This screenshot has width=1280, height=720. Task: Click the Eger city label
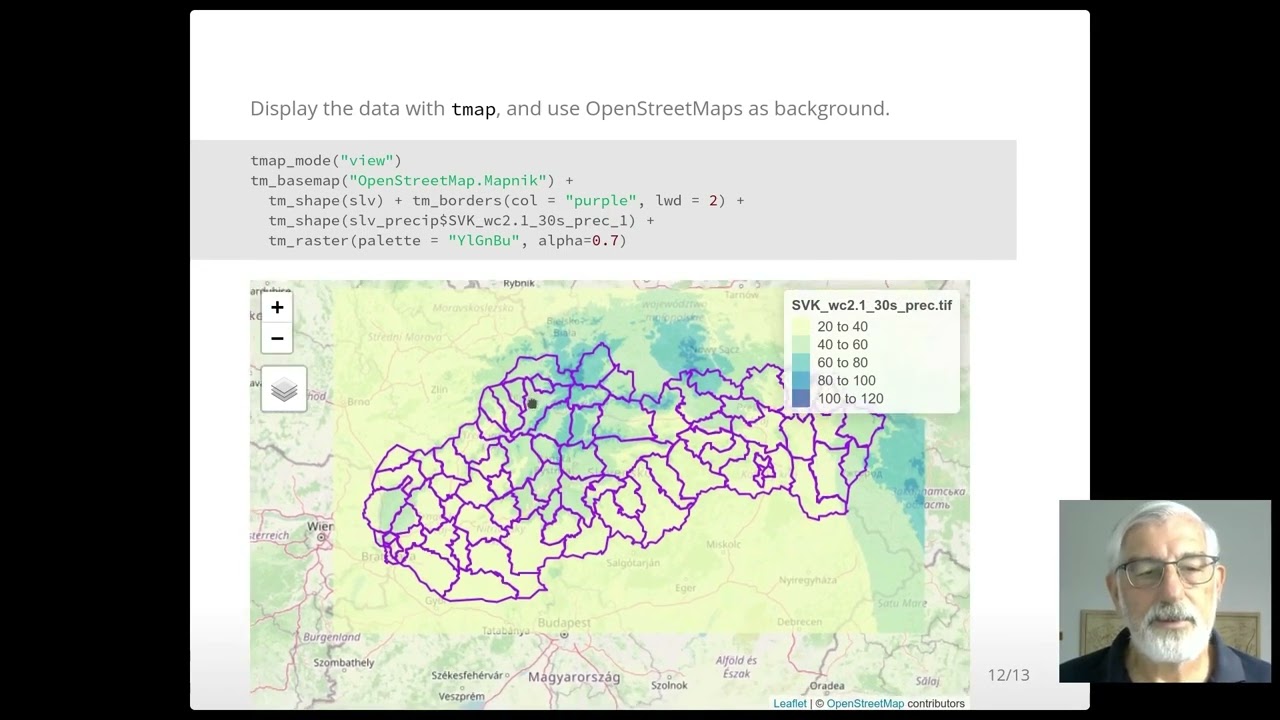point(685,588)
